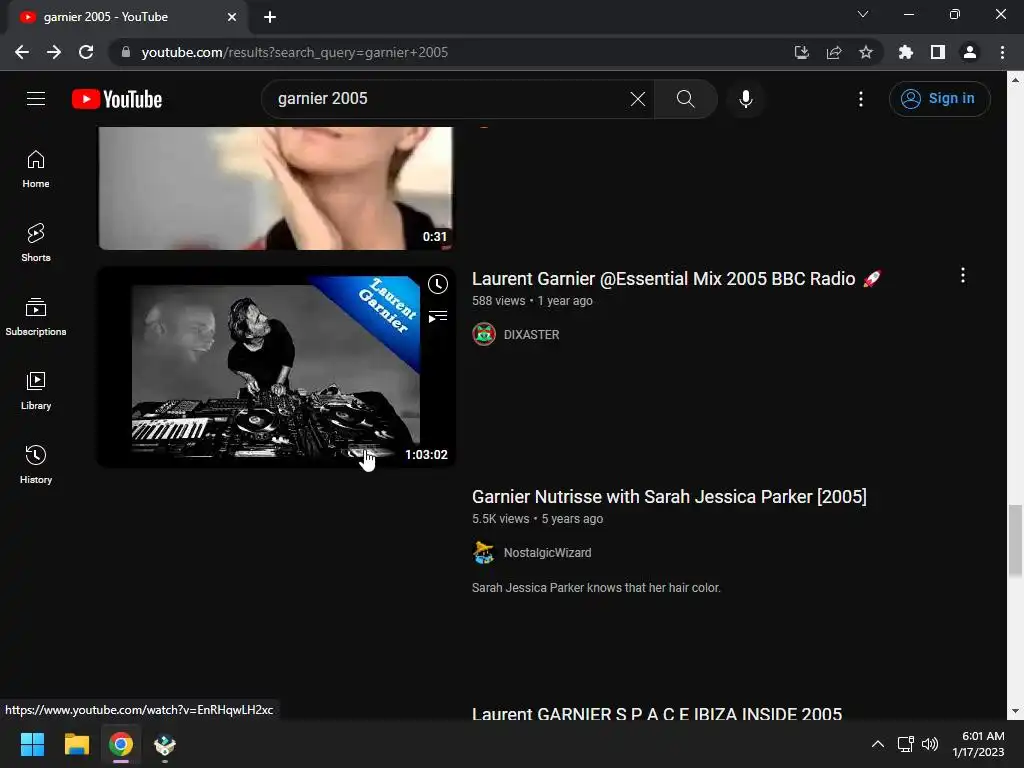Screen dimensions: 1024x768
Task: Open Laurent Garnier @Essential Mix 2005 title
Action: tap(676, 279)
